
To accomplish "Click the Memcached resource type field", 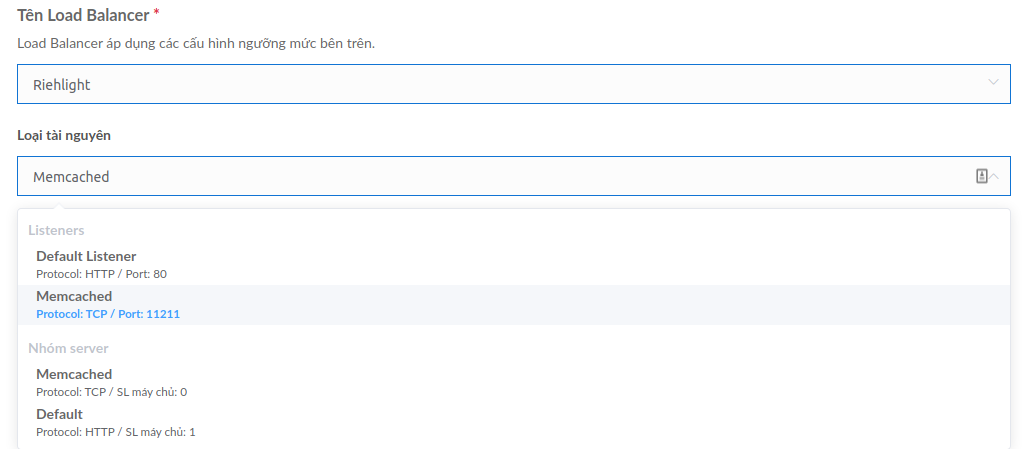I will pyautogui.click(x=513, y=176).
